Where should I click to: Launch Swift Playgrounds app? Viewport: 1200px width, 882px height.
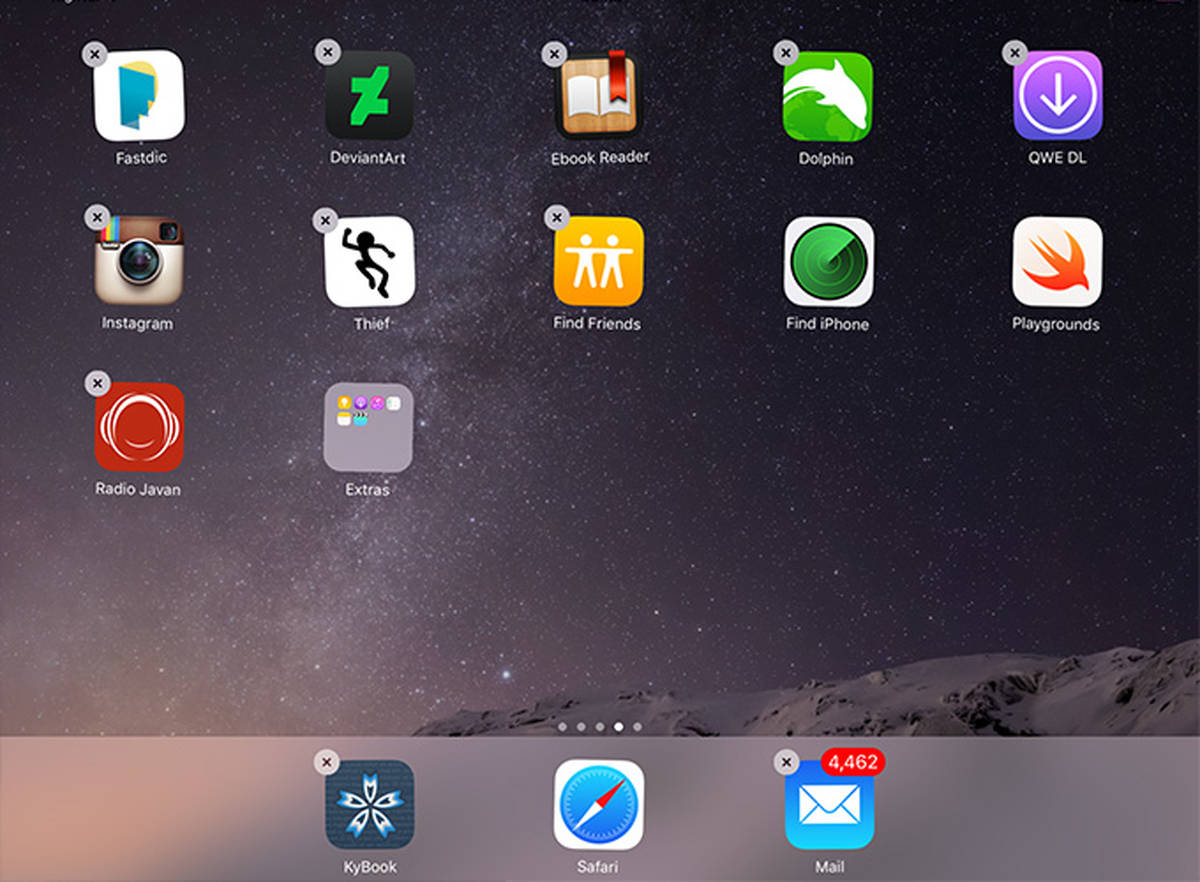[1057, 262]
